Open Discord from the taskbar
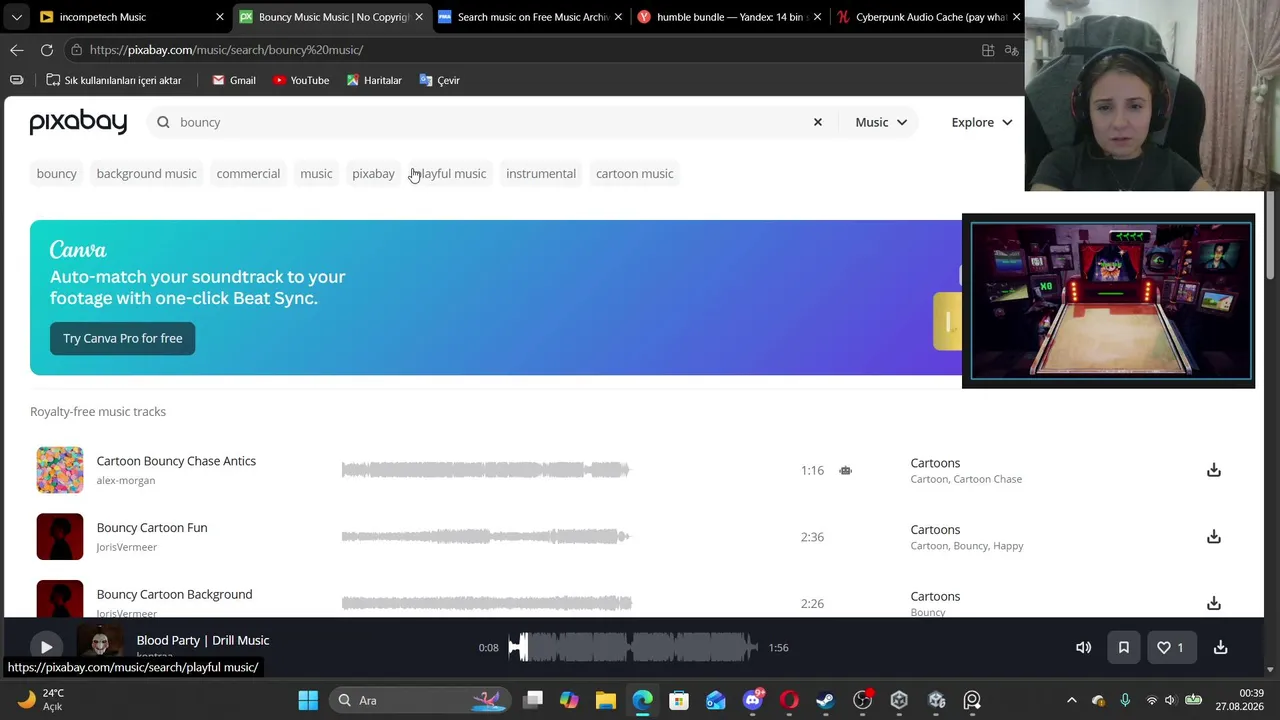Image resolution: width=1280 pixels, height=720 pixels. pos(753,700)
